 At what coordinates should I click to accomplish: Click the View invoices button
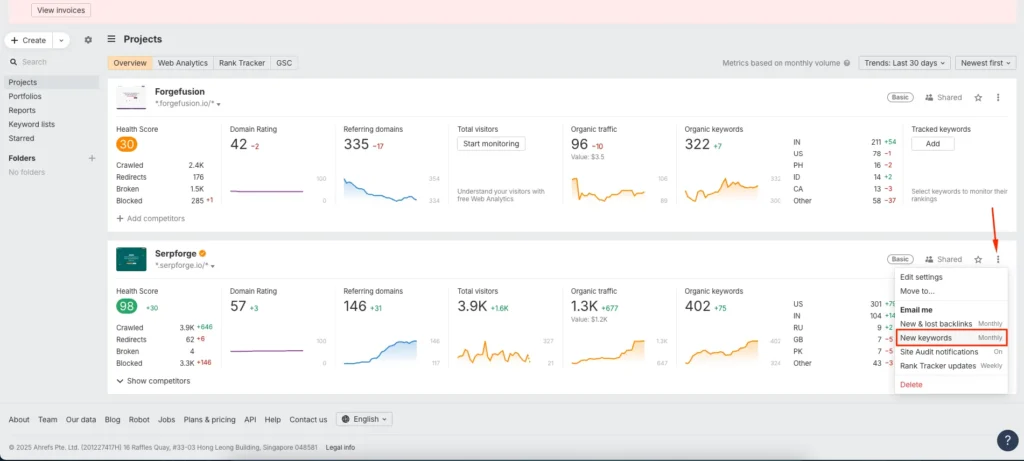(x=61, y=10)
